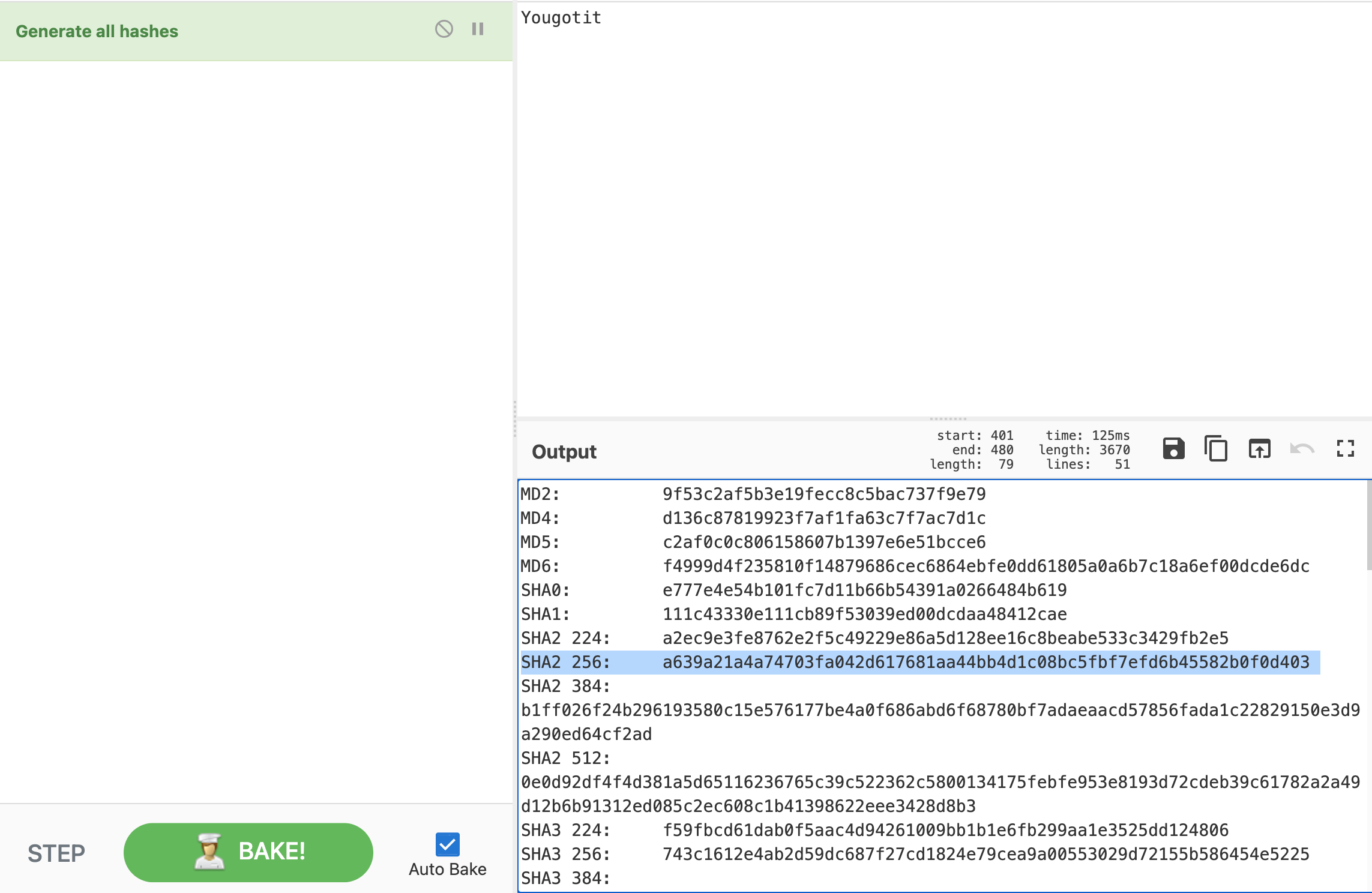1372x893 pixels.
Task: Disable the Generate all hashes operation
Action: (444, 29)
